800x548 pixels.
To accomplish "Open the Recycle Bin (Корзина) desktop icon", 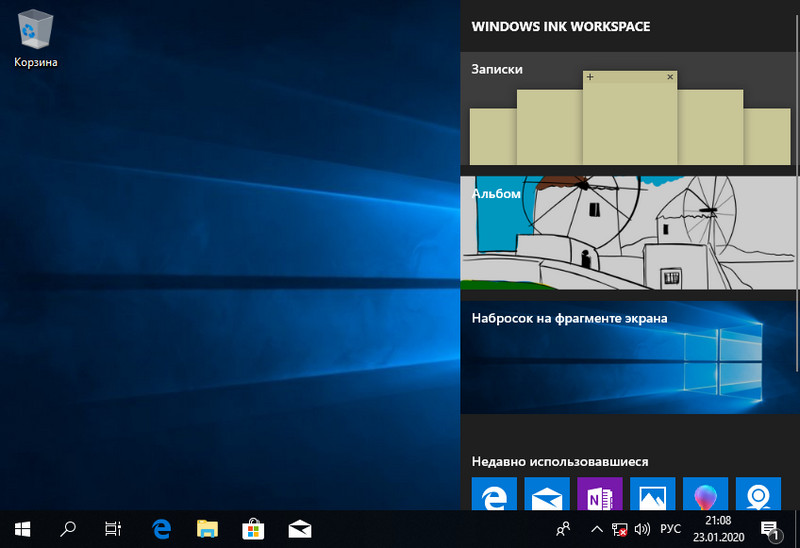I will (x=35, y=40).
